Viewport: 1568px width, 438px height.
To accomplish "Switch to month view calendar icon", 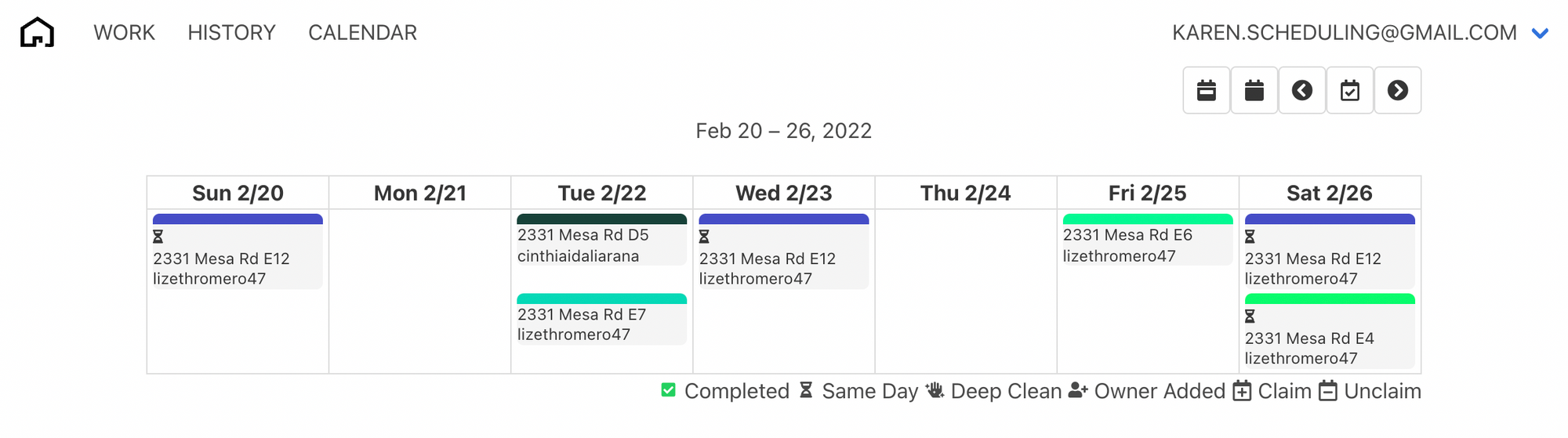I will [x=1254, y=91].
